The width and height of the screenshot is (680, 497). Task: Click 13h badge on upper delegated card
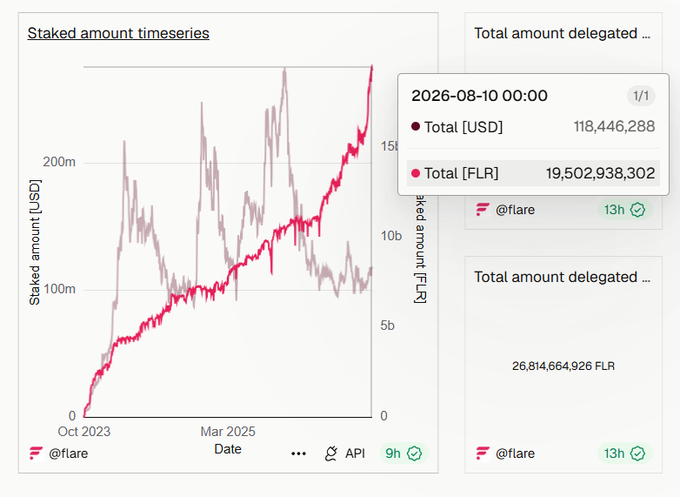(x=625, y=210)
